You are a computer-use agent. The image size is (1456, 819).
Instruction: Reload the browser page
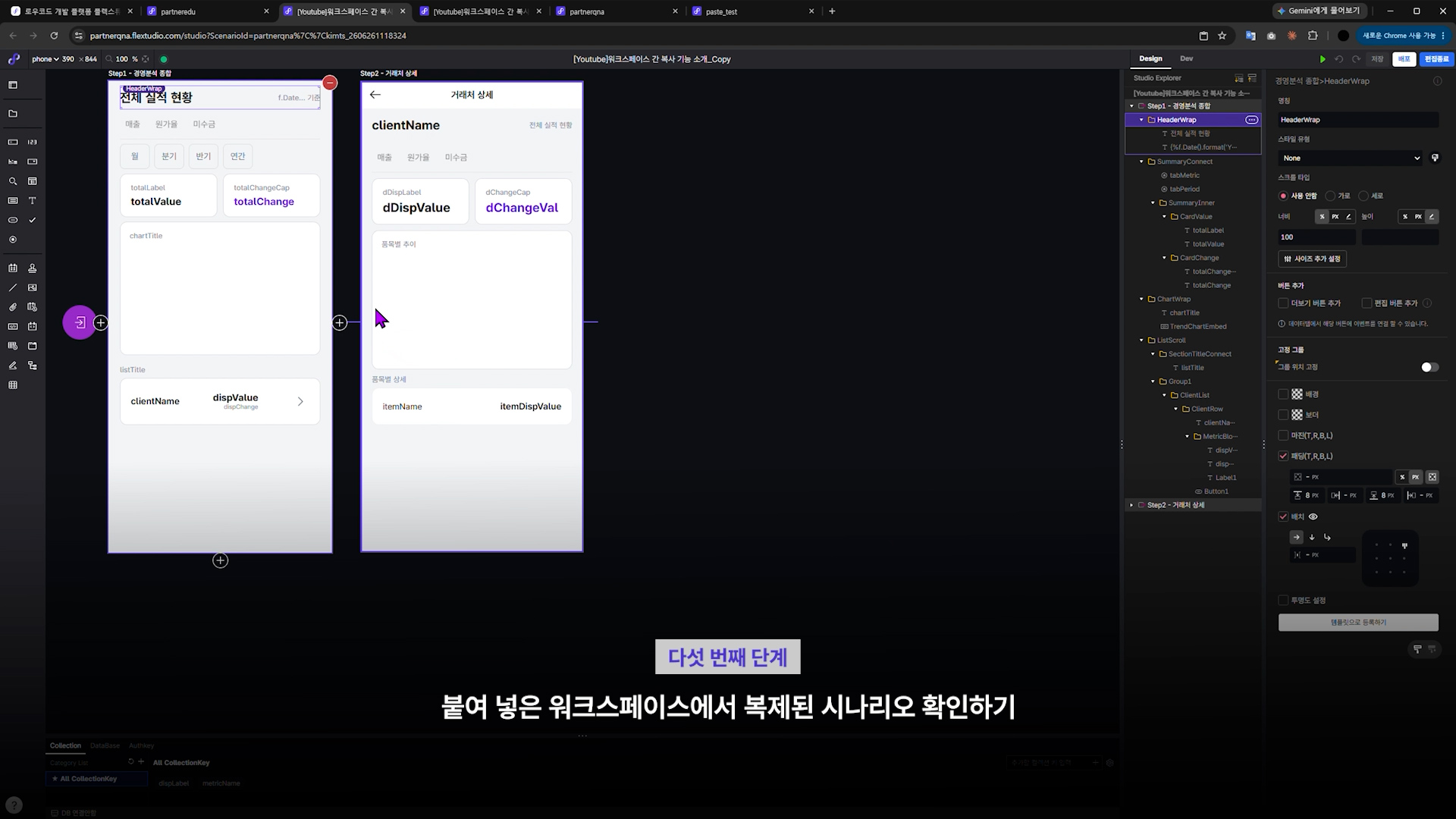tap(54, 36)
